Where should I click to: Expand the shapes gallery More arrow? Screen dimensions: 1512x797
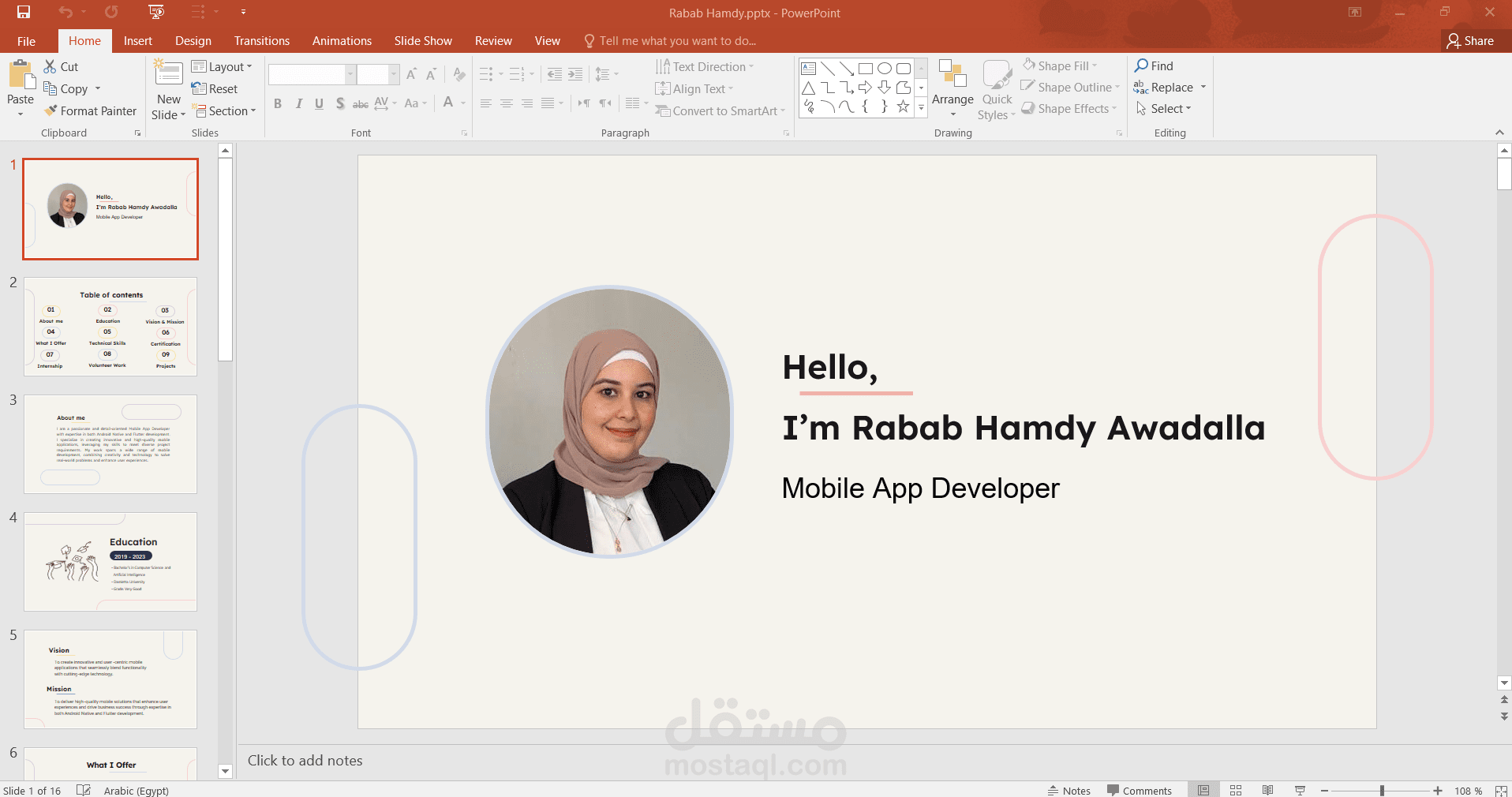point(921,108)
